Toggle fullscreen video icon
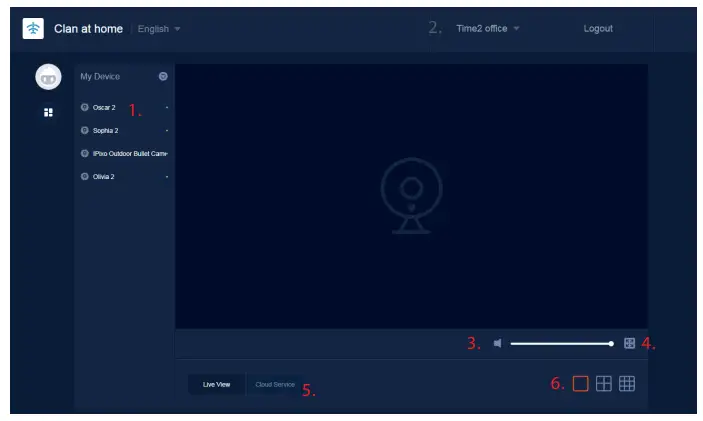 tap(629, 343)
